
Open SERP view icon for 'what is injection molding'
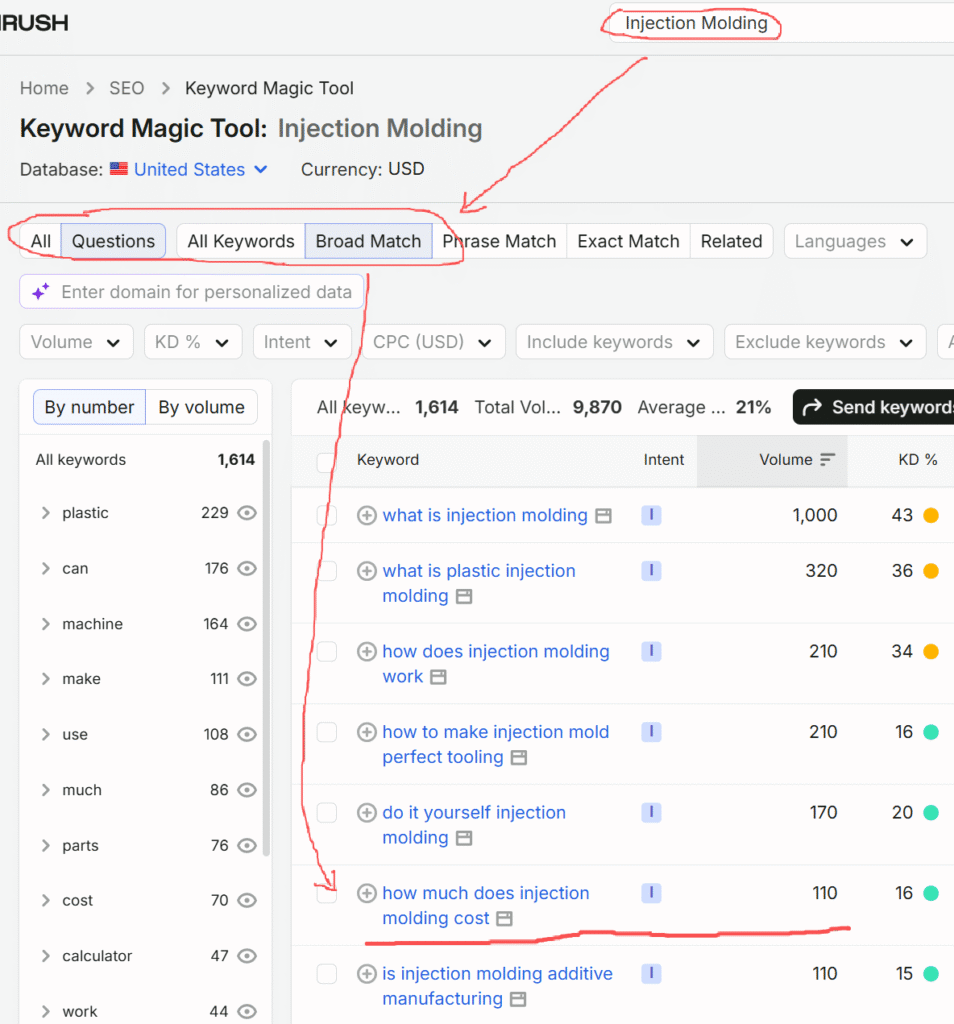click(x=603, y=516)
